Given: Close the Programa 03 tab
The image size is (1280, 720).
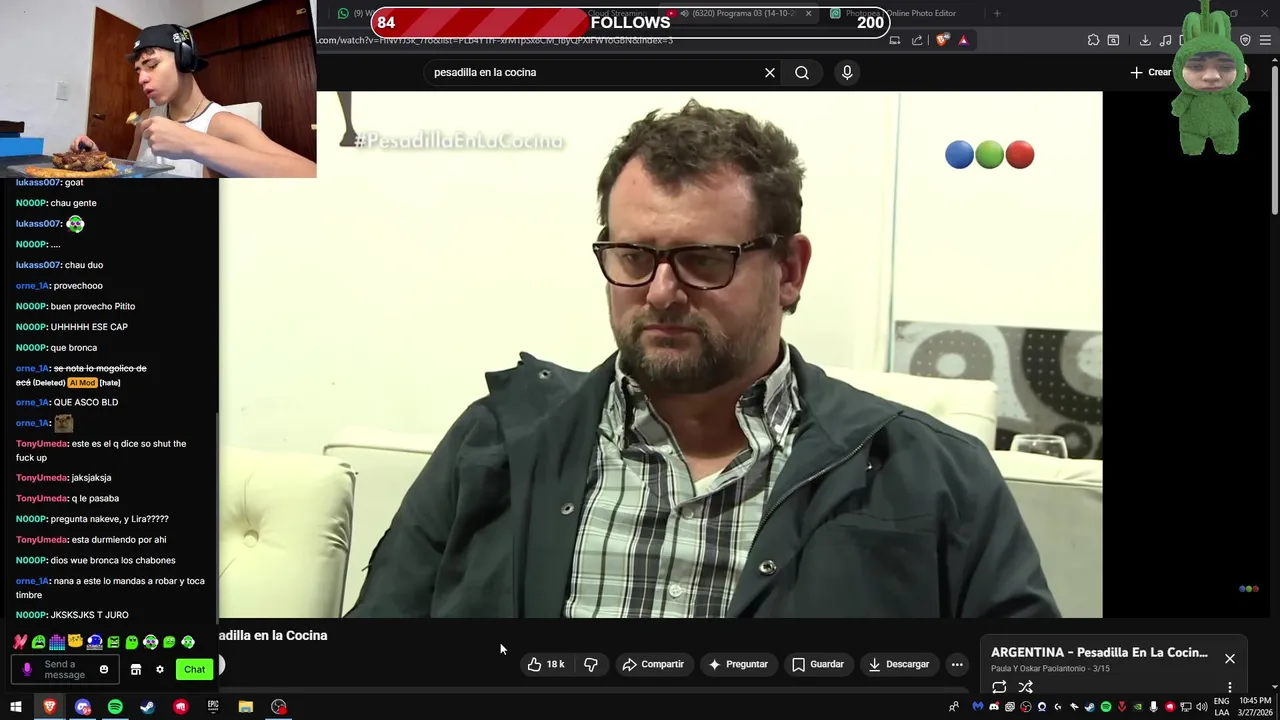Looking at the screenshot, I should tap(808, 13).
